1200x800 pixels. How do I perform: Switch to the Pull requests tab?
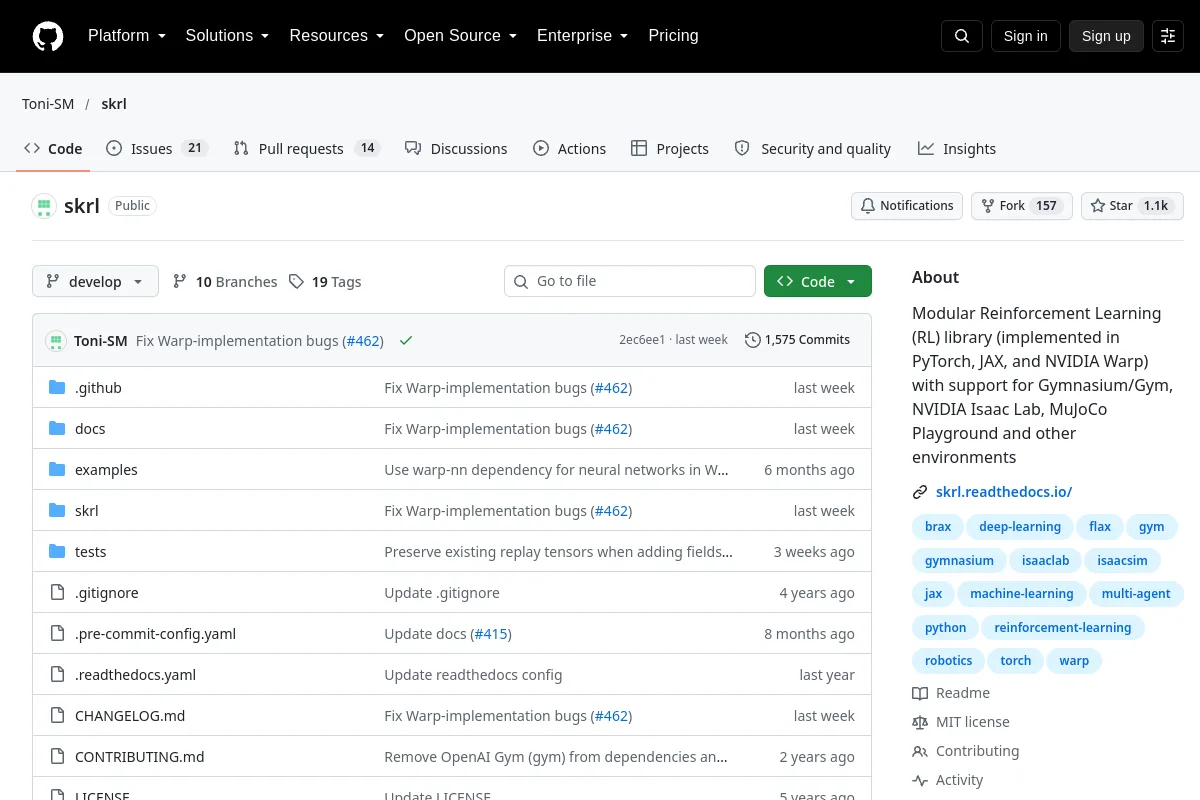[x=307, y=148]
